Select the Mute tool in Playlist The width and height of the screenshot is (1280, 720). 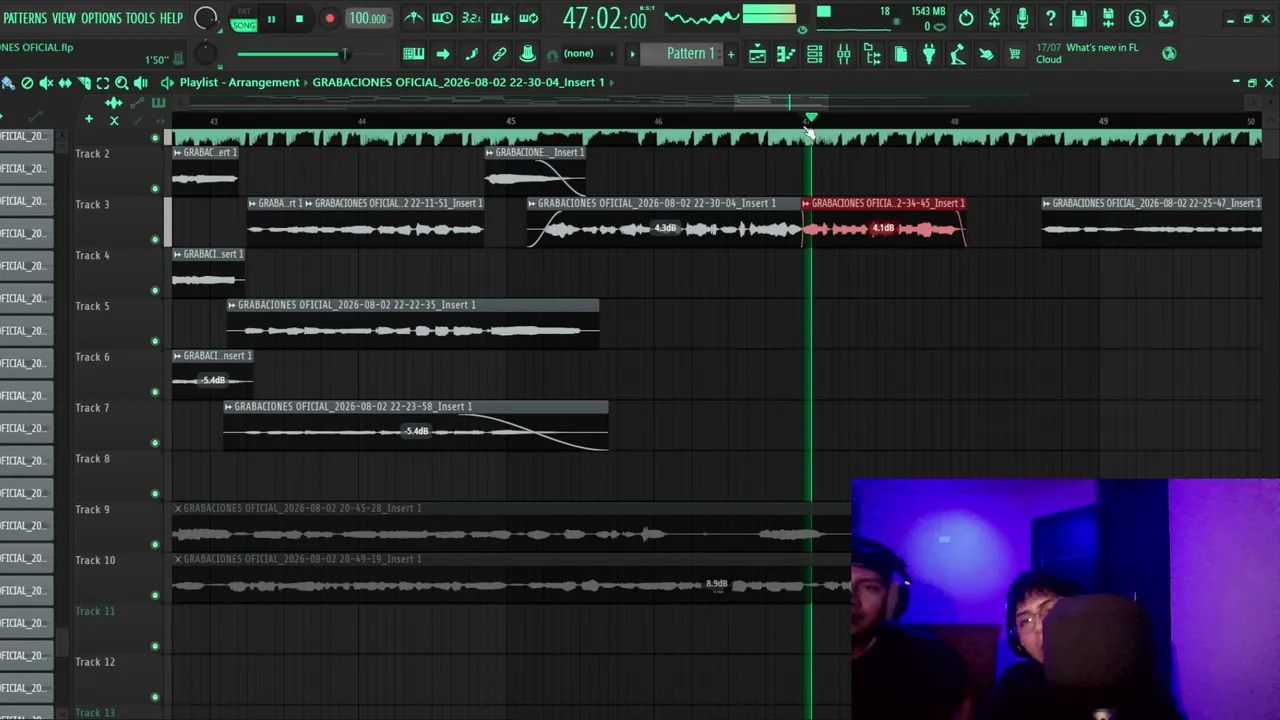(46, 83)
